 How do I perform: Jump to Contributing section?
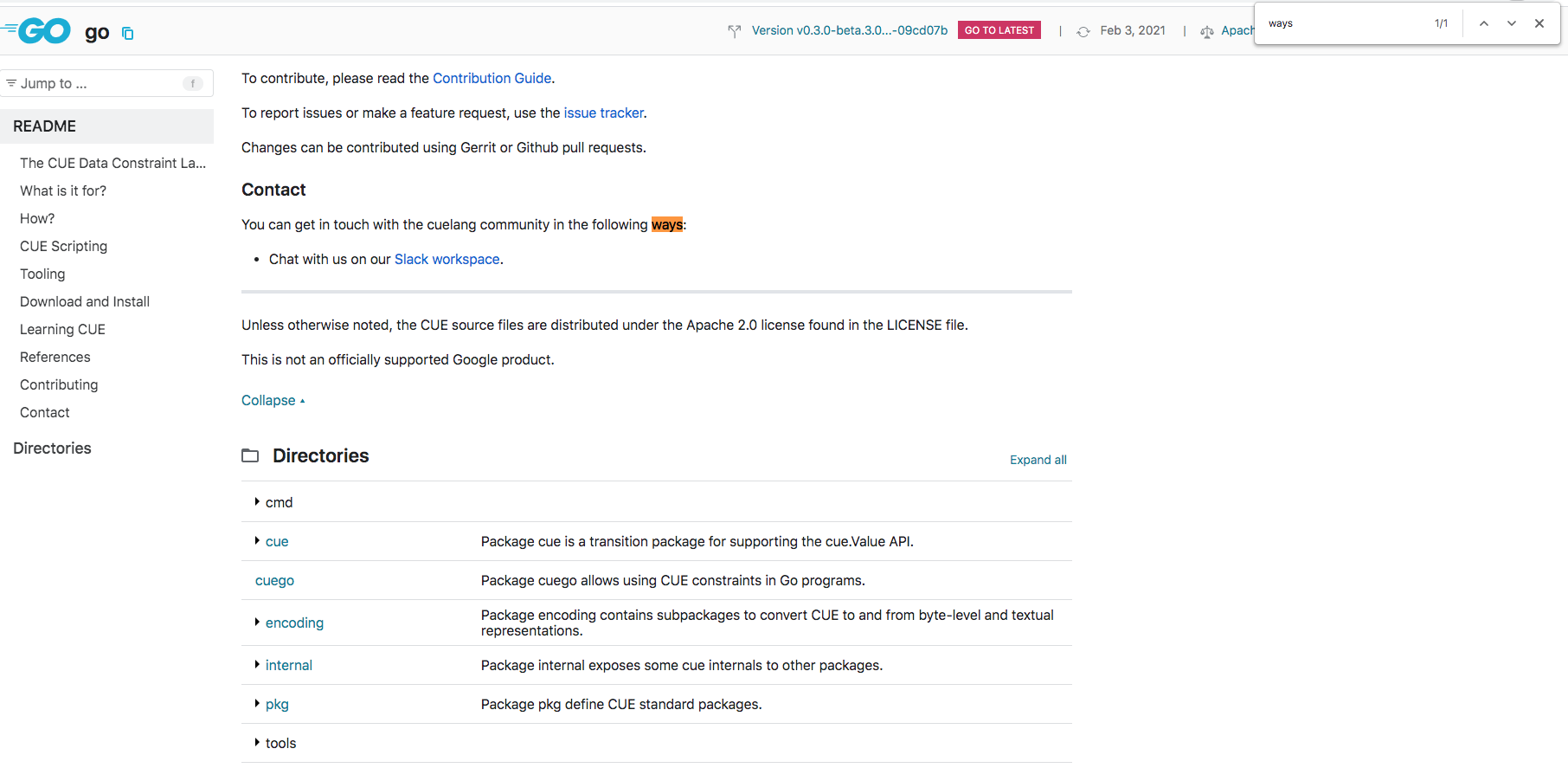coord(59,384)
